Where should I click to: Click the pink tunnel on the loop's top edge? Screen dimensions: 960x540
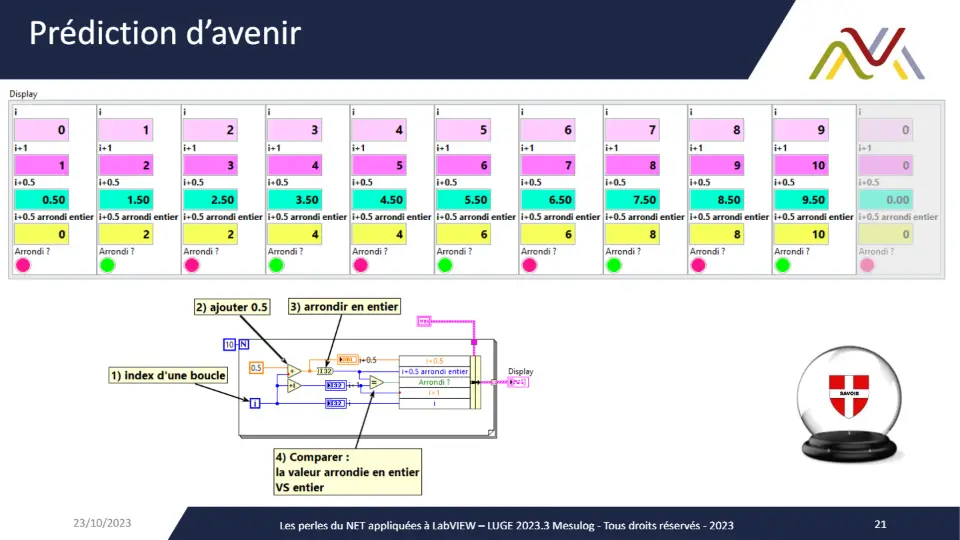tap(474, 342)
